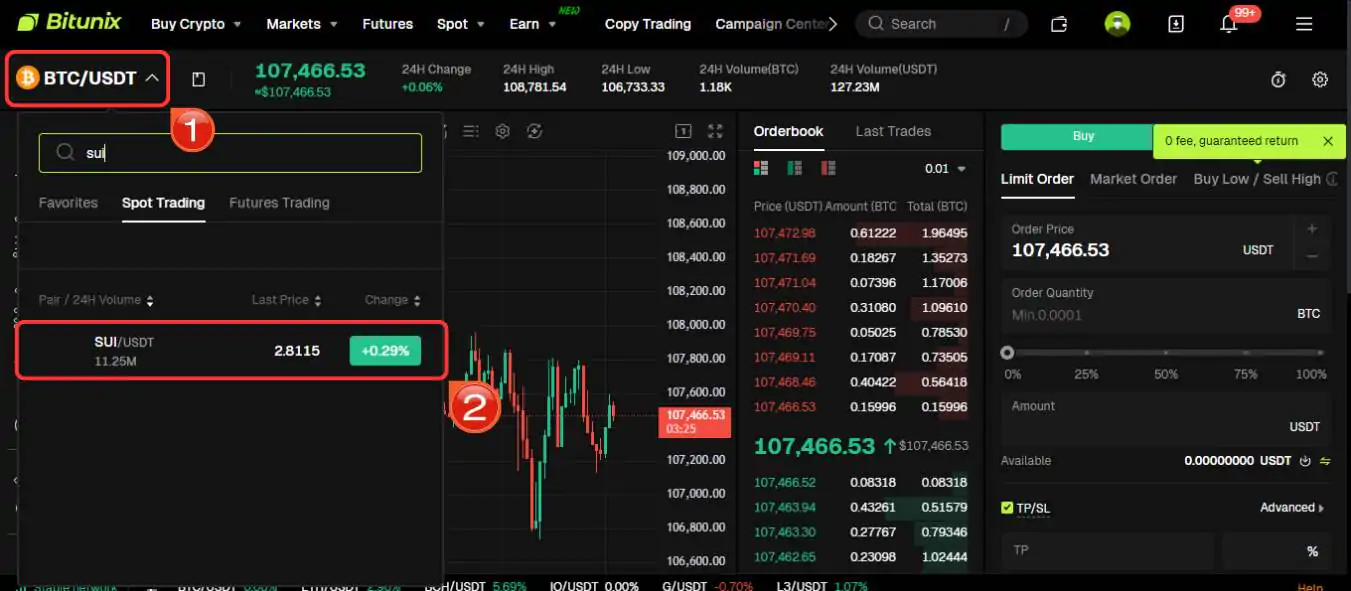The image size is (1351, 591).
Task: Select the SUI/USDT search result
Action: click(x=231, y=350)
